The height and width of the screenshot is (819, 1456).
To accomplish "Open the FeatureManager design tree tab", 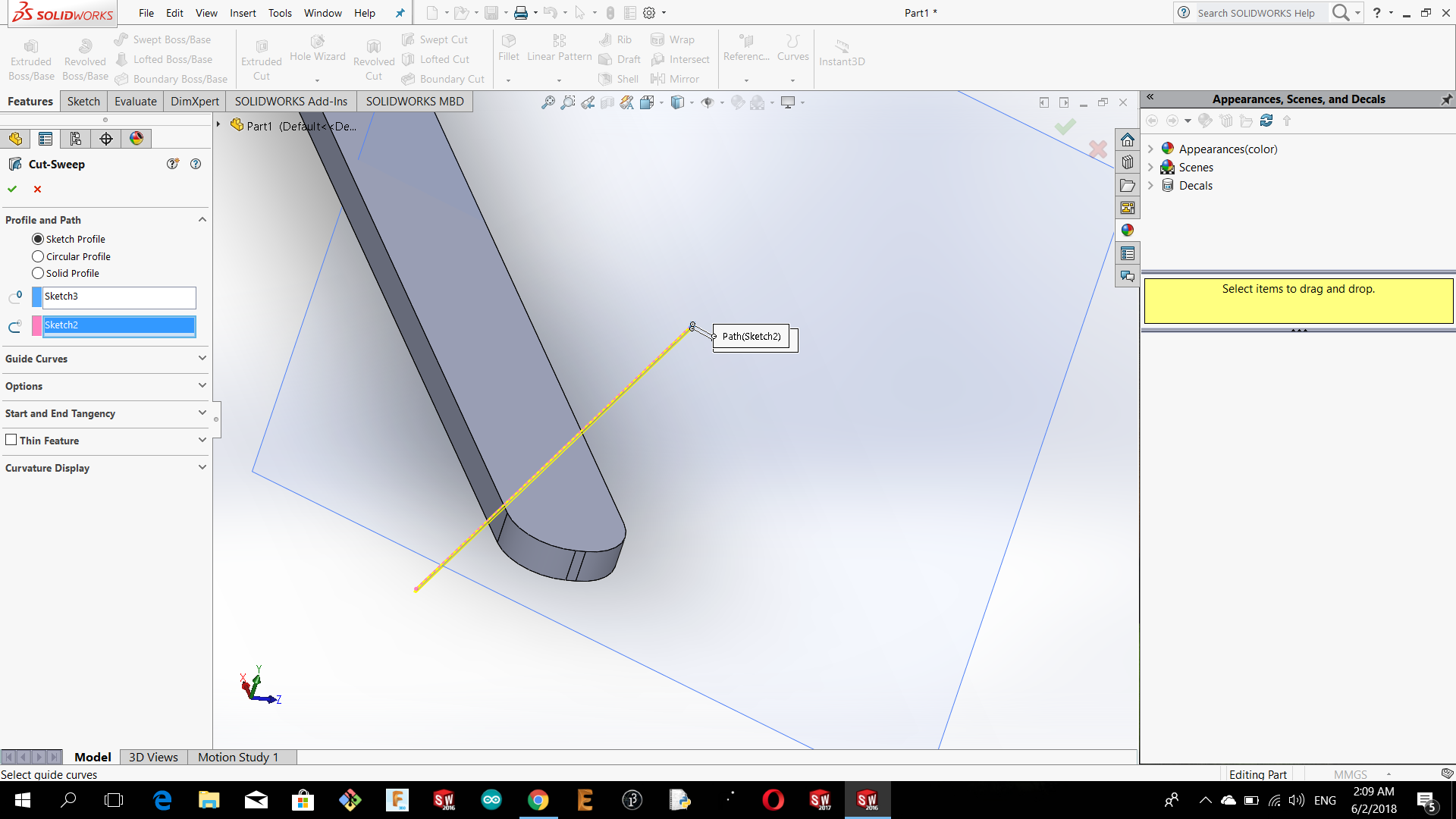I will pyautogui.click(x=15, y=139).
